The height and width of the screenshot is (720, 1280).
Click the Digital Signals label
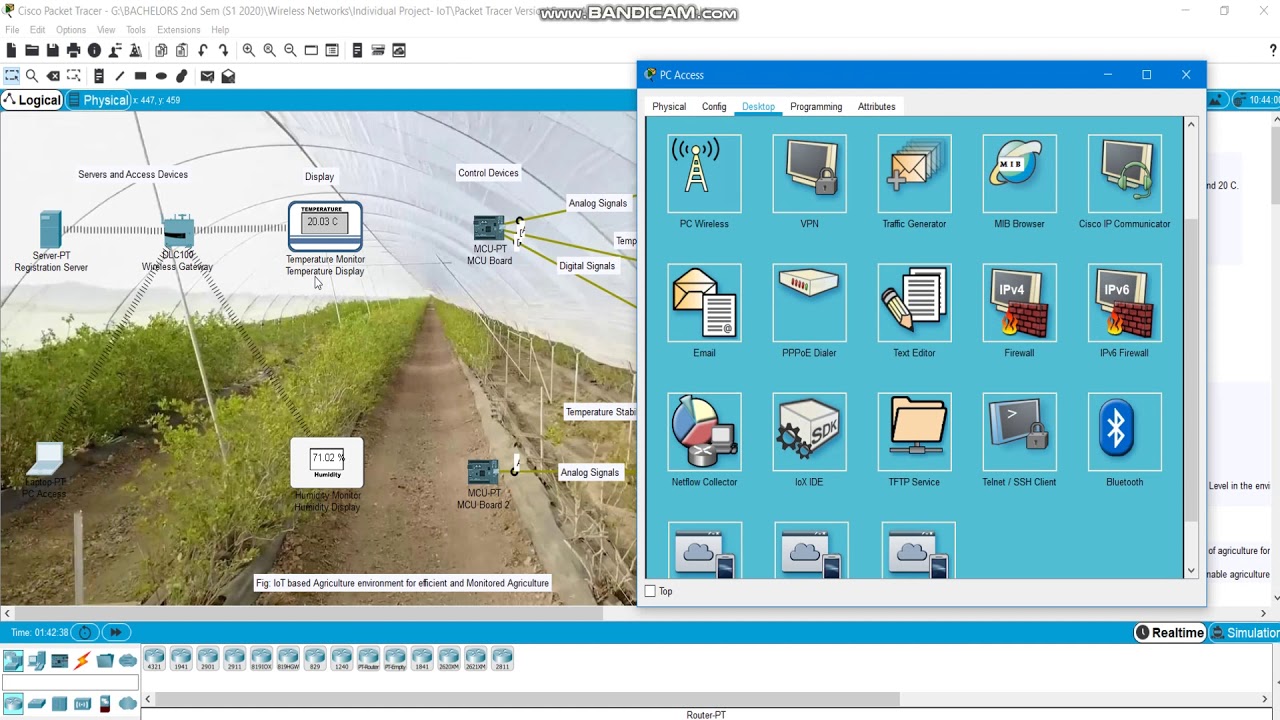coord(587,266)
